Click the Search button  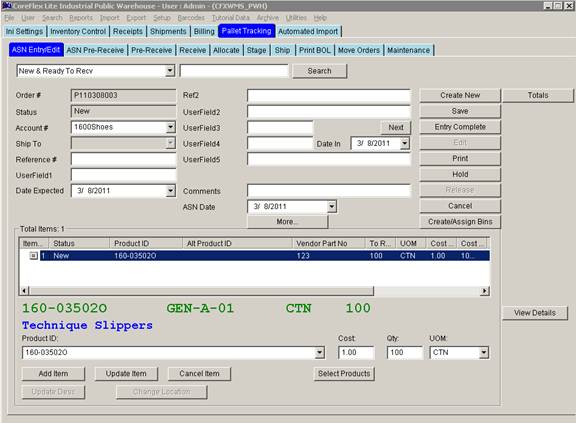[x=320, y=71]
